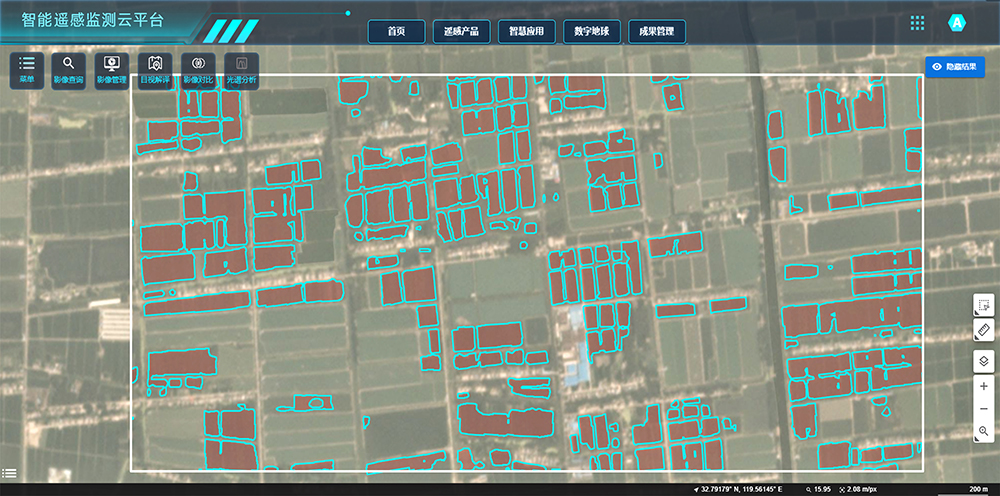Open the user avatar account menu

point(957,23)
